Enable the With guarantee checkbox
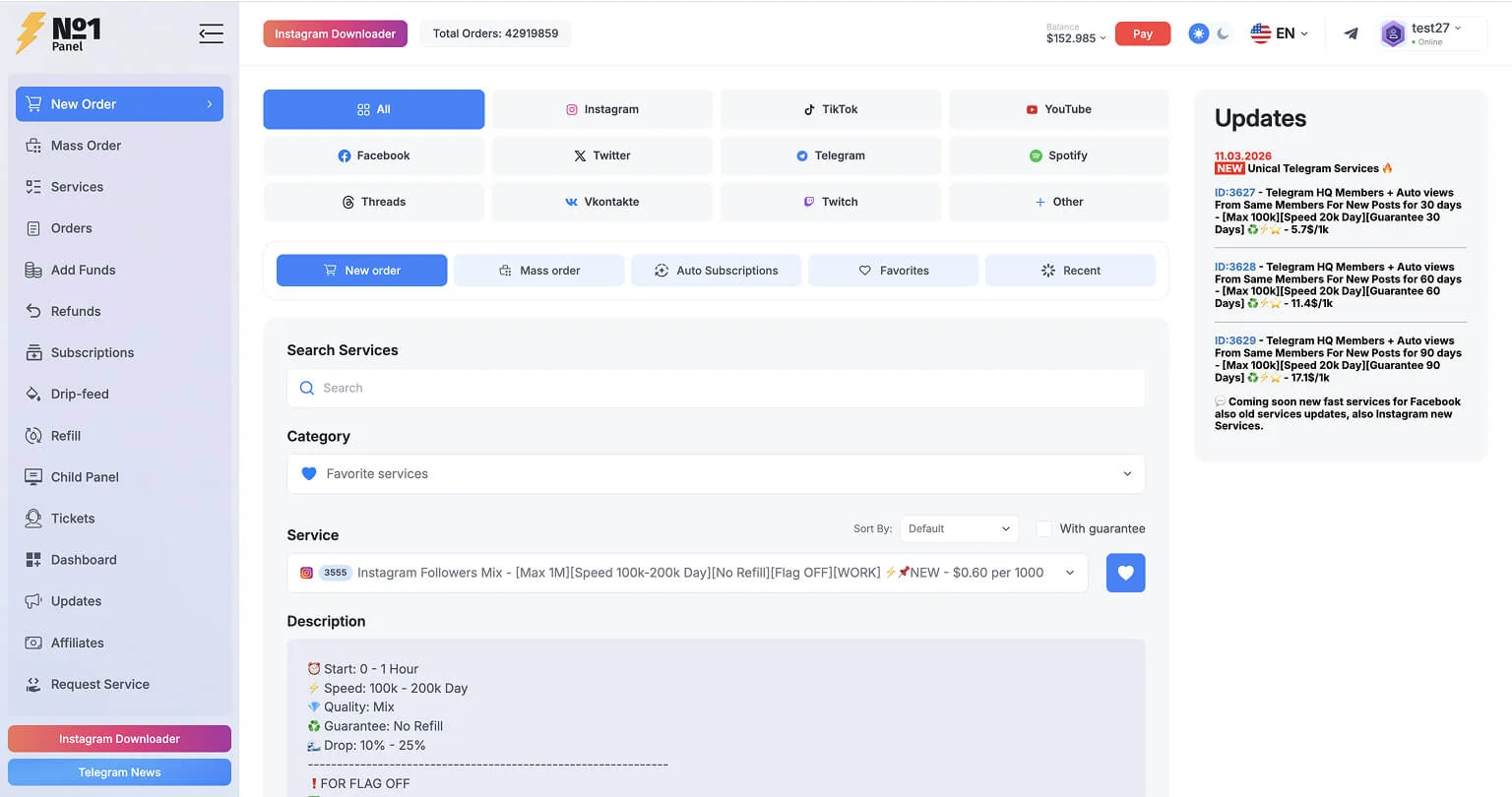The height and width of the screenshot is (797, 1512). (x=1043, y=528)
